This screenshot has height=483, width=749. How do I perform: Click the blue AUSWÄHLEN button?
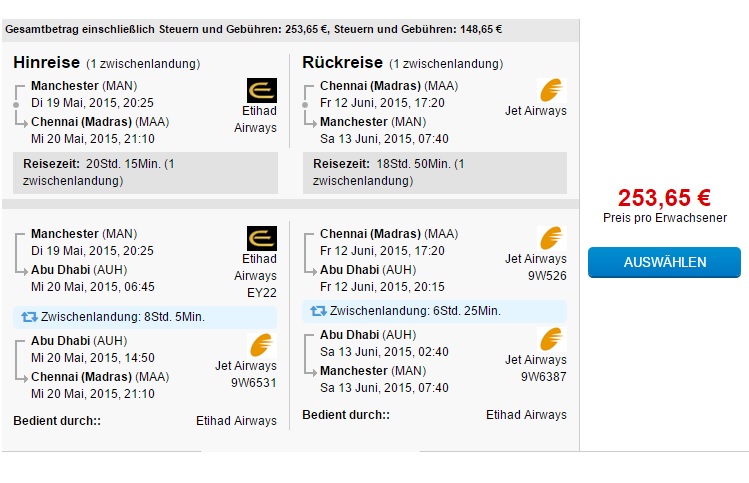click(x=664, y=262)
